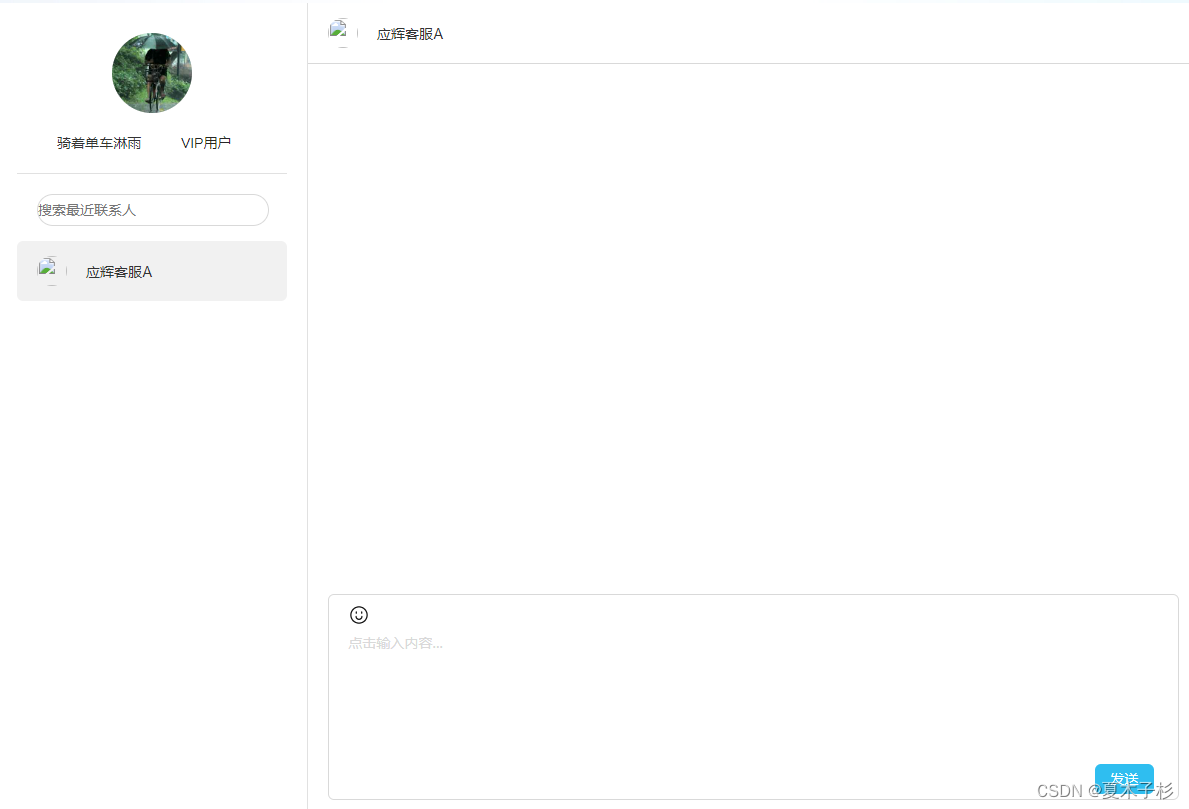This screenshot has width=1189, height=809.
Task: Click contact avatar in the sidebar list
Action: click(52, 271)
